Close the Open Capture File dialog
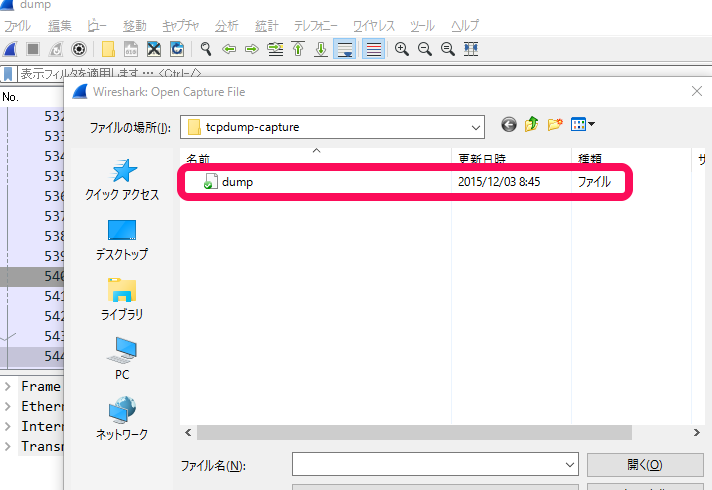The height and width of the screenshot is (490, 712). [x=697, y=91]
